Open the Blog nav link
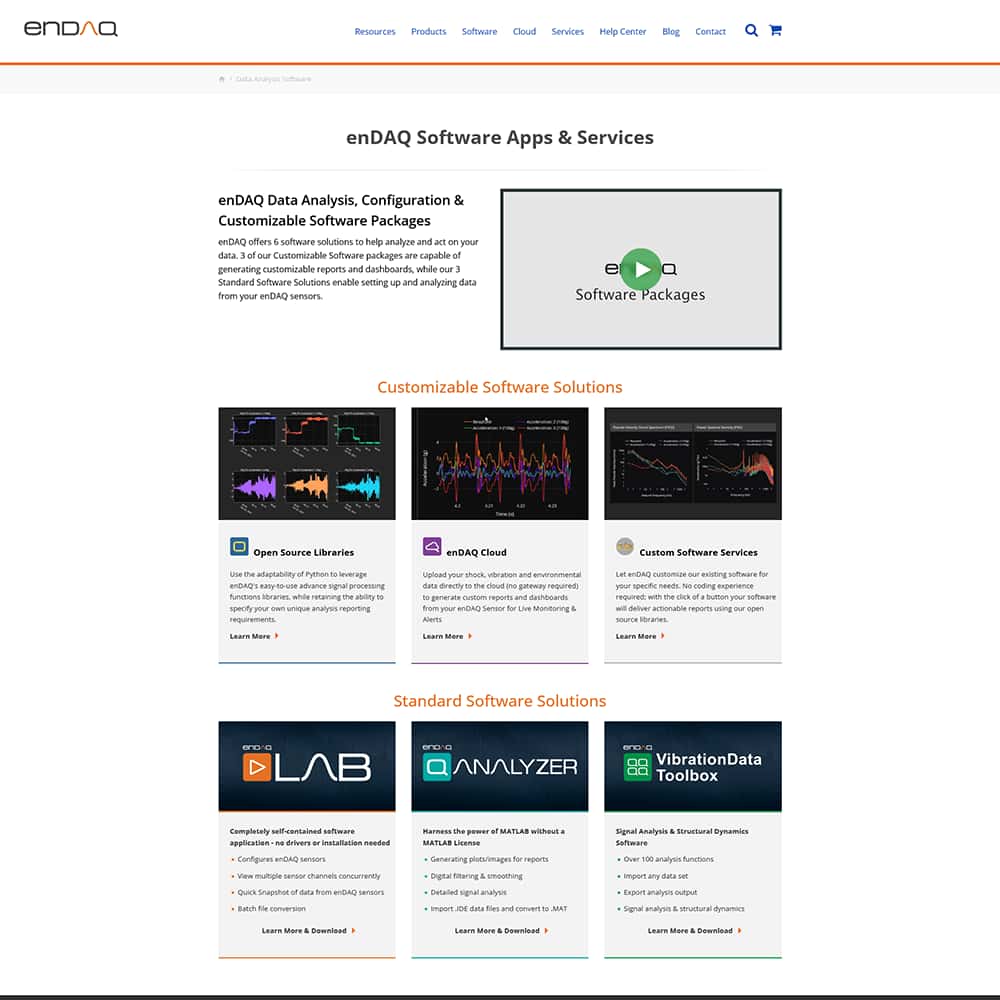 [671, 31]
